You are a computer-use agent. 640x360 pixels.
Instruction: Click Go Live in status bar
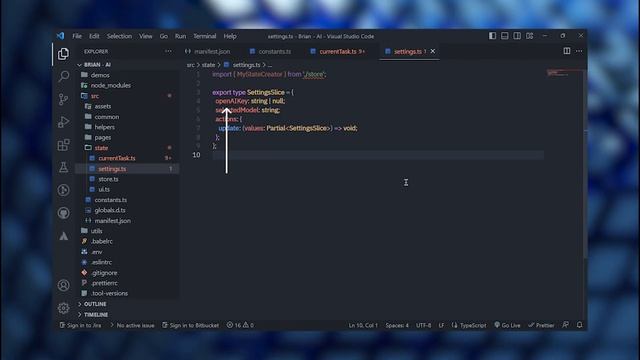tap(507, 325)
